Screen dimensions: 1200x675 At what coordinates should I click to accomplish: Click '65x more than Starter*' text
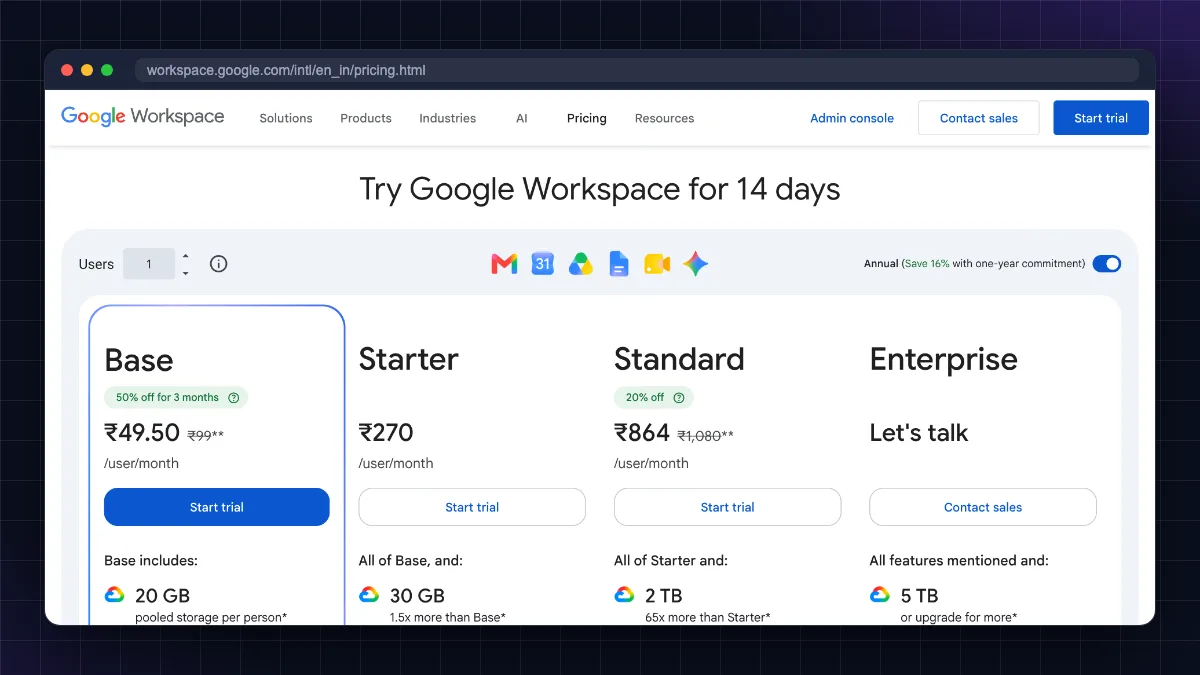pos(708,617)
